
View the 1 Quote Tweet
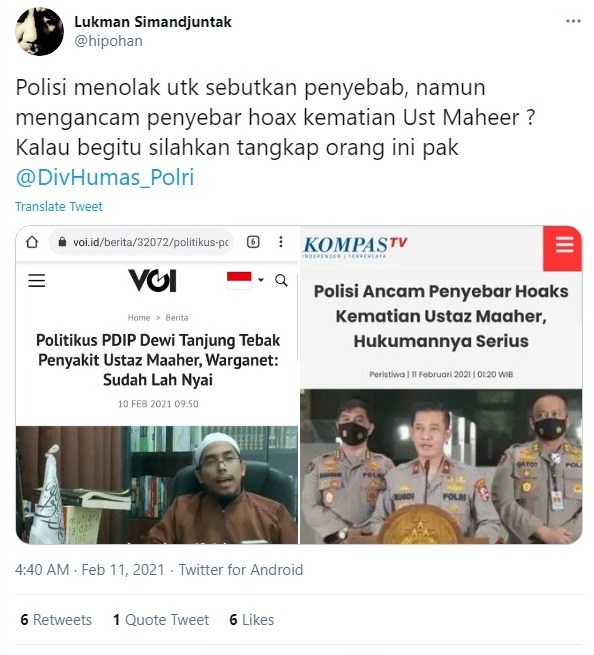tap(161, 619)
